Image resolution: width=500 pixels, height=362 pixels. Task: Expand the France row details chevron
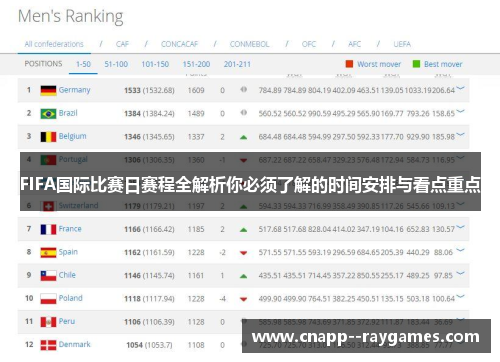(x=461, y=227)
